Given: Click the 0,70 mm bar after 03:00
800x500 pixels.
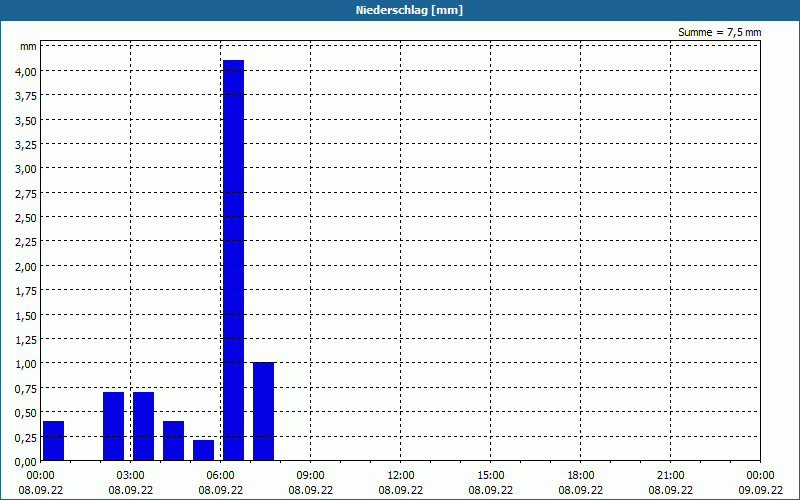Looking at the screenshot, I should [143, 426].
